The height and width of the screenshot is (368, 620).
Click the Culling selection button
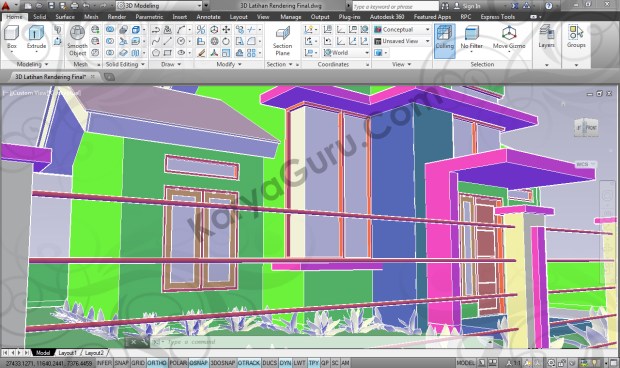click(444, 40)
